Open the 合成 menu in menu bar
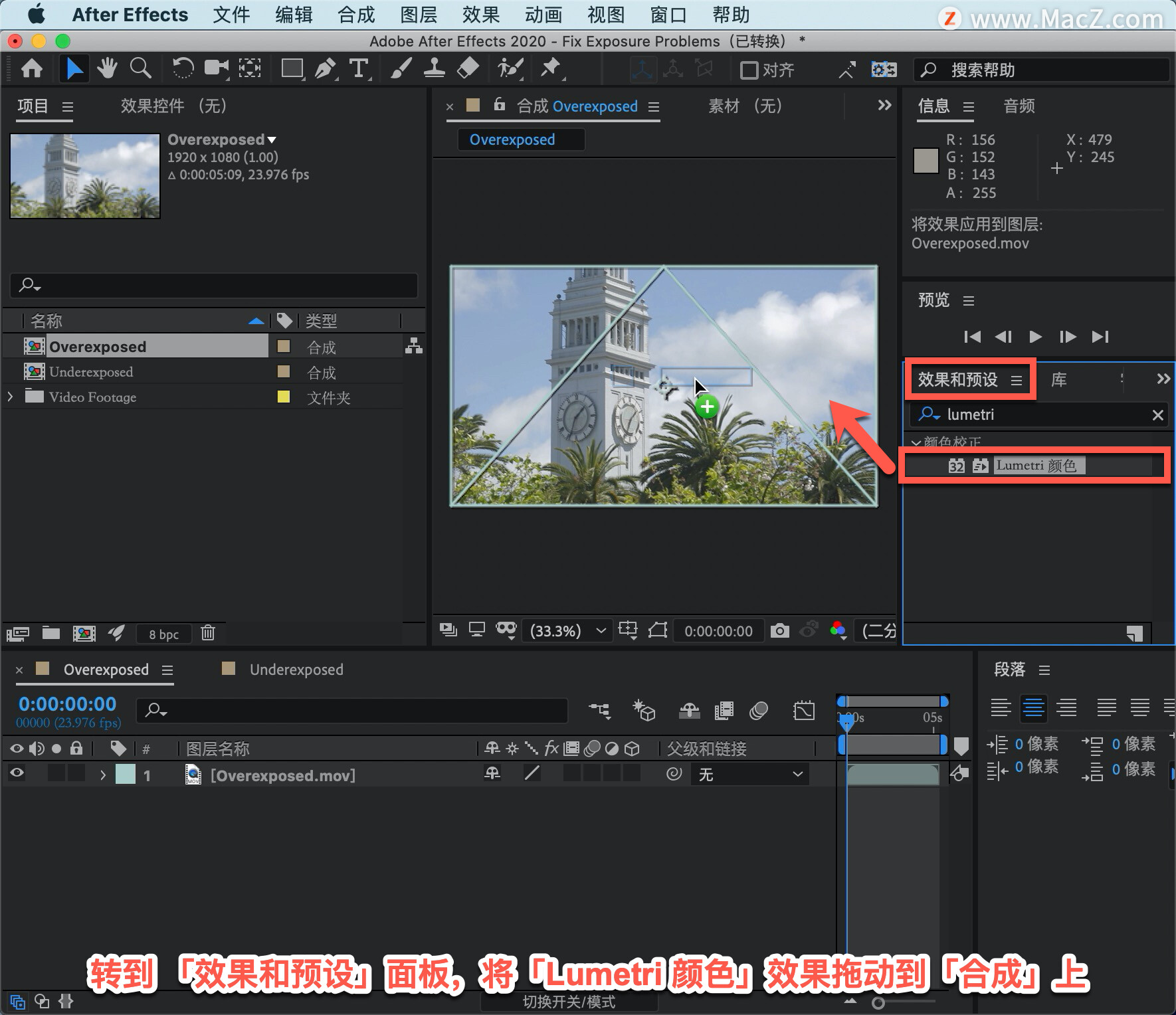The height and width of the screenshot is (1015, 1176). click(356, 15)
